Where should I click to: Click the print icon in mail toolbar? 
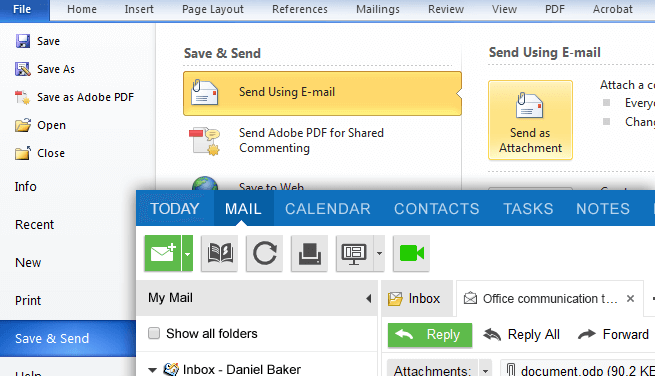[310, 253]
